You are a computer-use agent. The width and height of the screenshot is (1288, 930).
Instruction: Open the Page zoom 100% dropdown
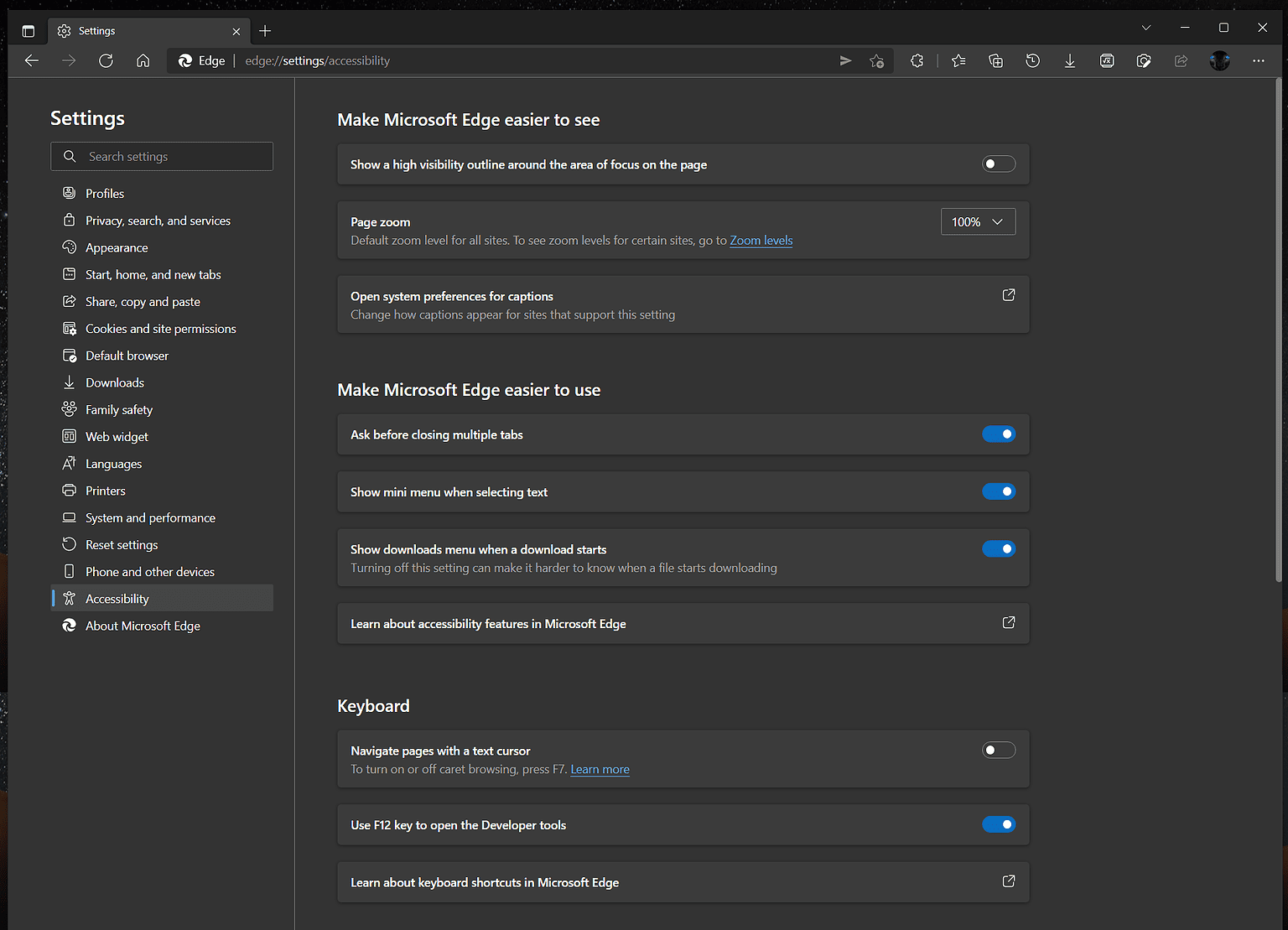point(978,222)
